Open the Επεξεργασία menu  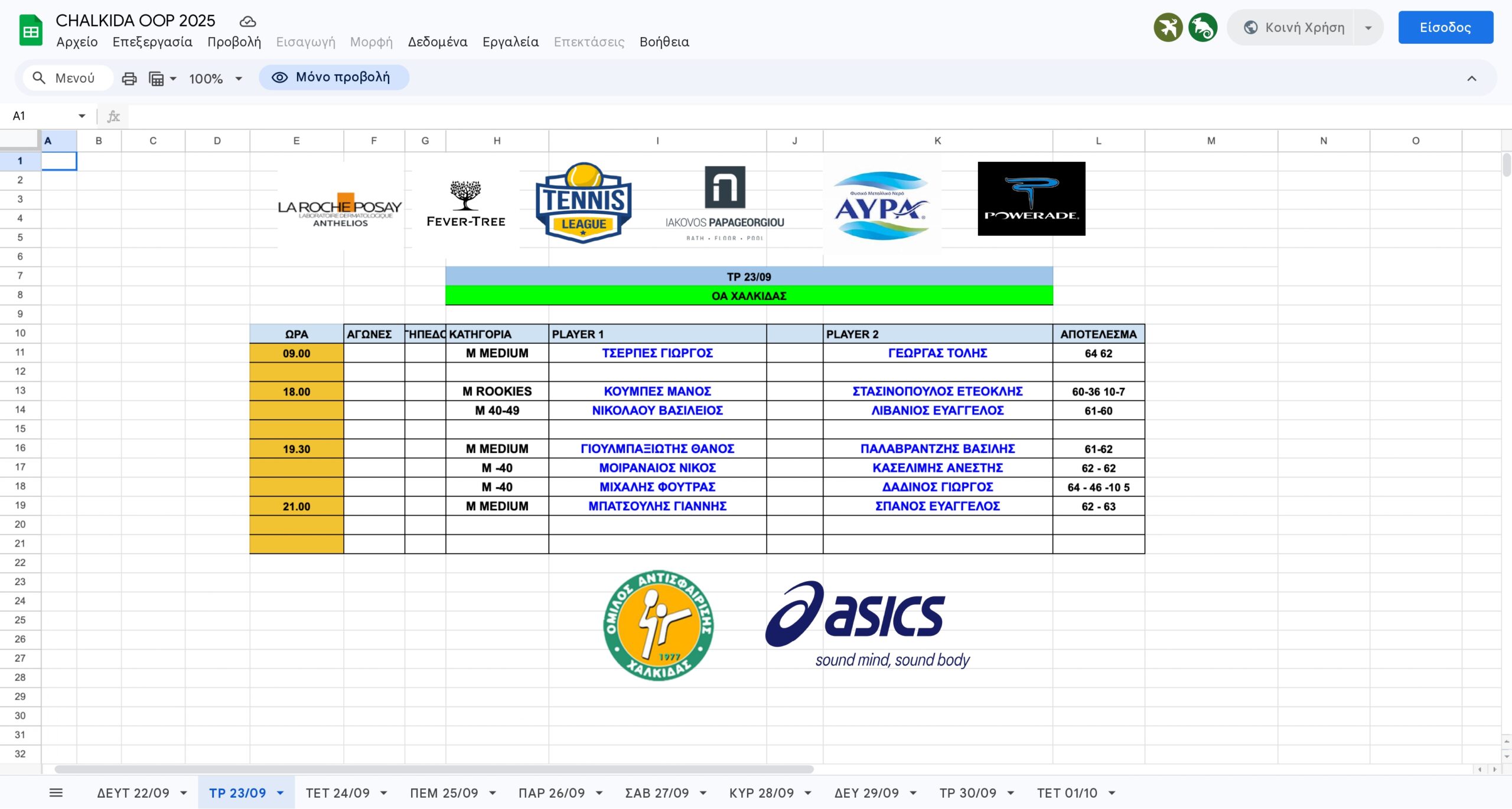pyautogui.click(x=152, y=42)
